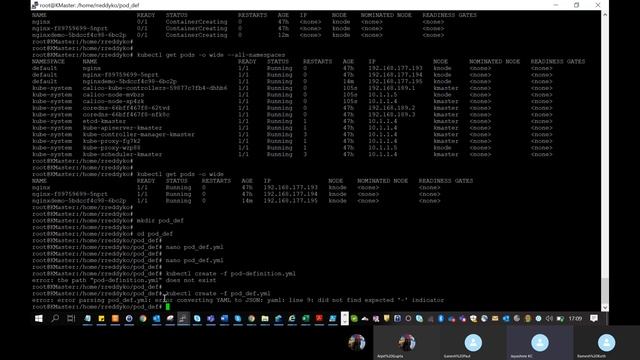Open Microsoft Teams from the taskbar
Screen dimensions: 640x360
click(211, 318)
